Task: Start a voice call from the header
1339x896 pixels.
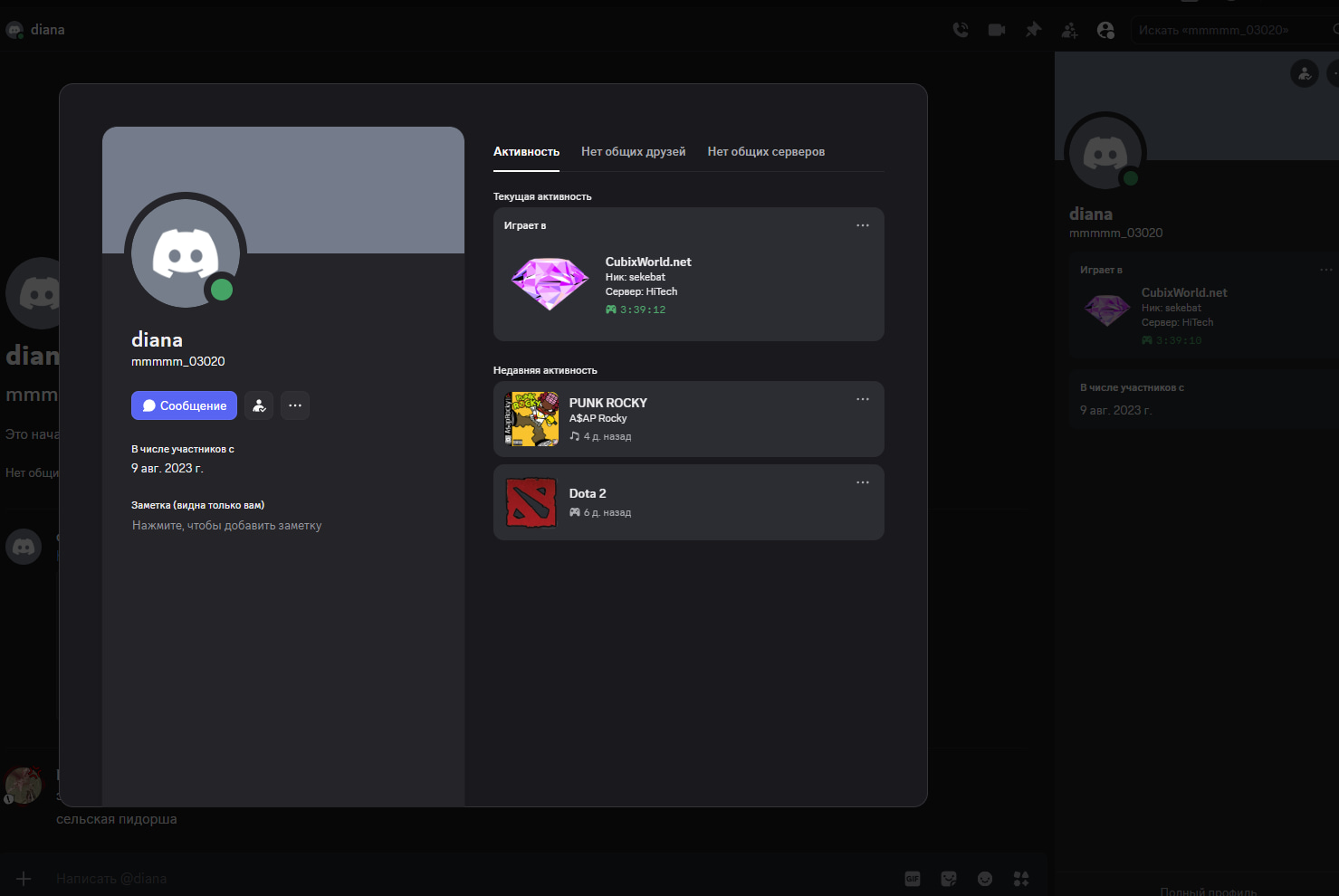Action: pos(961,30)
